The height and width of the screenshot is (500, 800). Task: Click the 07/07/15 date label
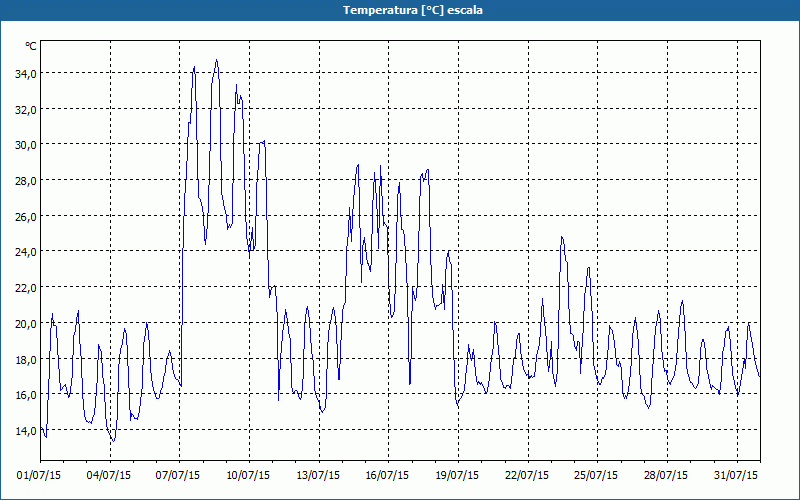click(x=178, y=476)
